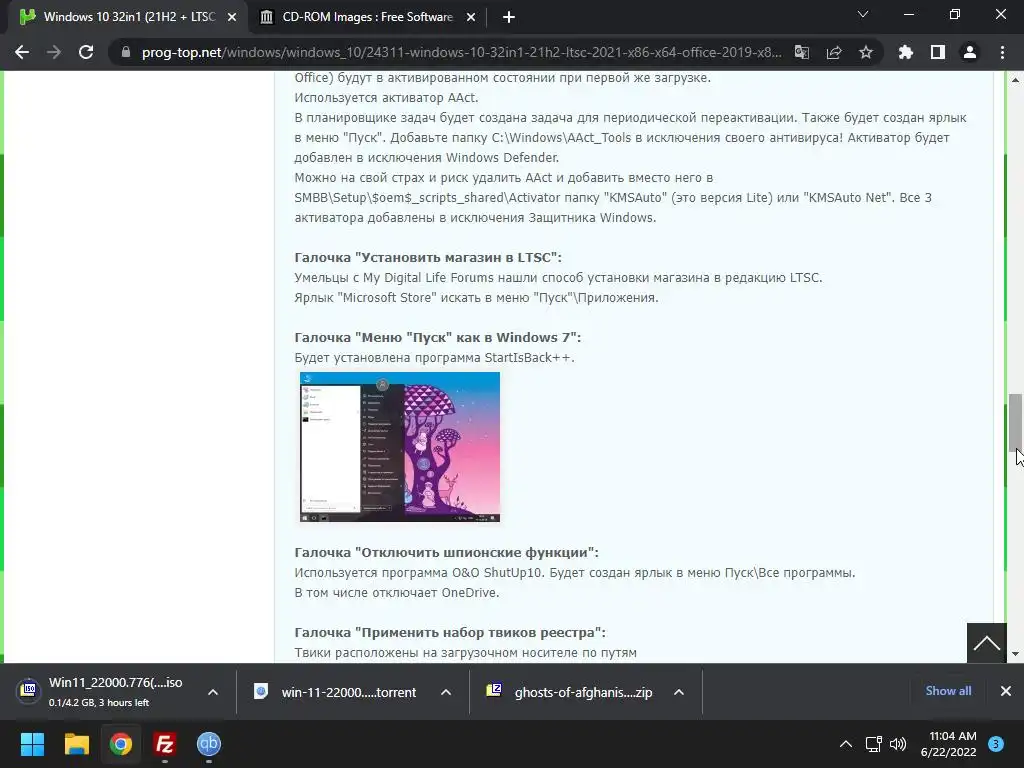Open the Windows Start menu
1024x768 pixels.
(32, 744)
